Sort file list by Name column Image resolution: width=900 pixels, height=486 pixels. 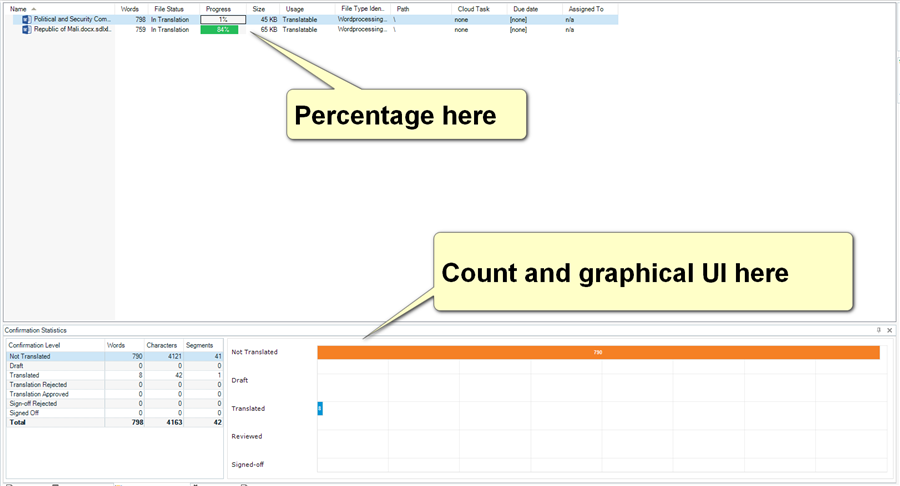pyautogui.click(x=18, y=9)
